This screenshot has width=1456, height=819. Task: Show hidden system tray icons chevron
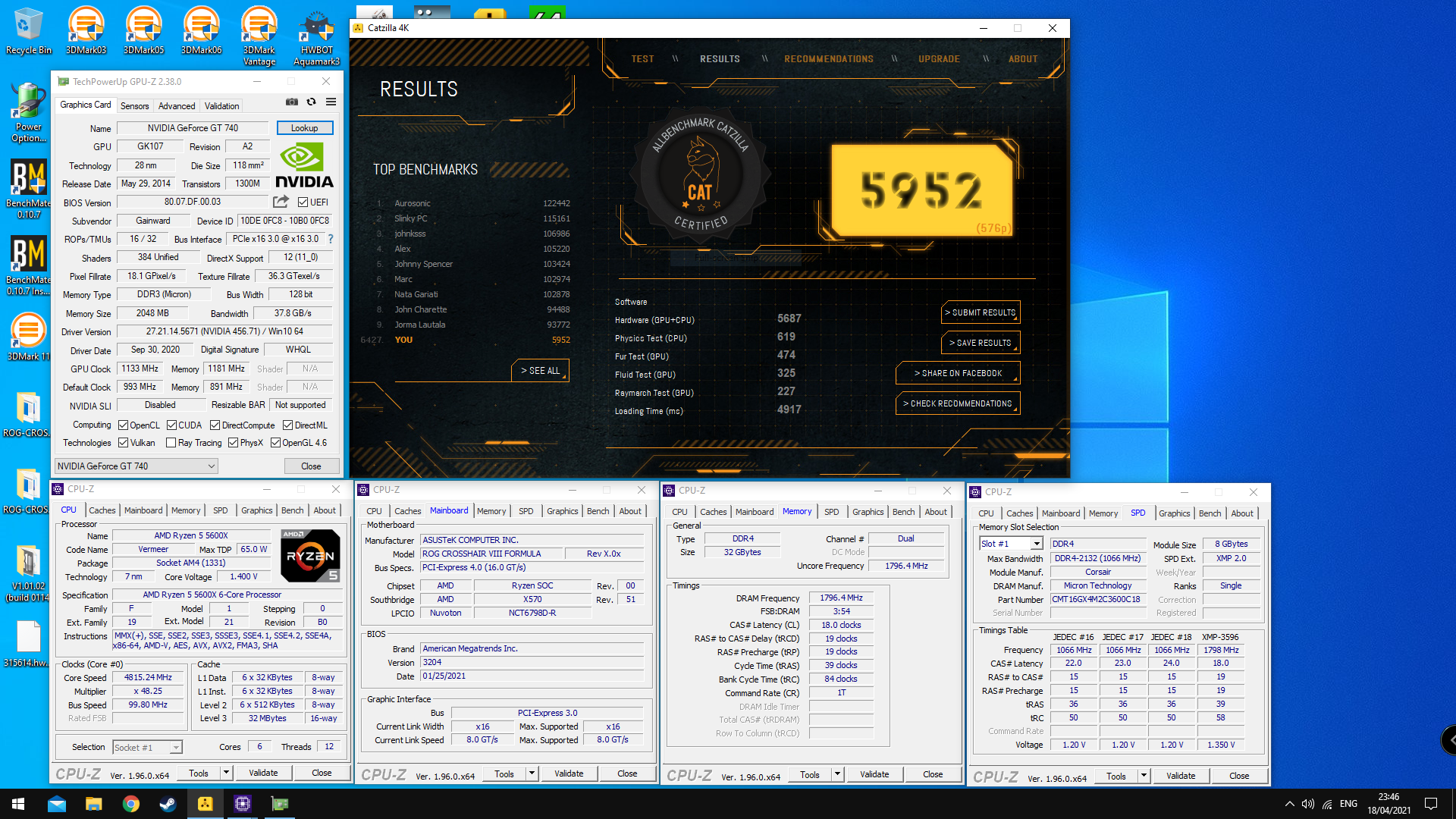[1289, 804]
